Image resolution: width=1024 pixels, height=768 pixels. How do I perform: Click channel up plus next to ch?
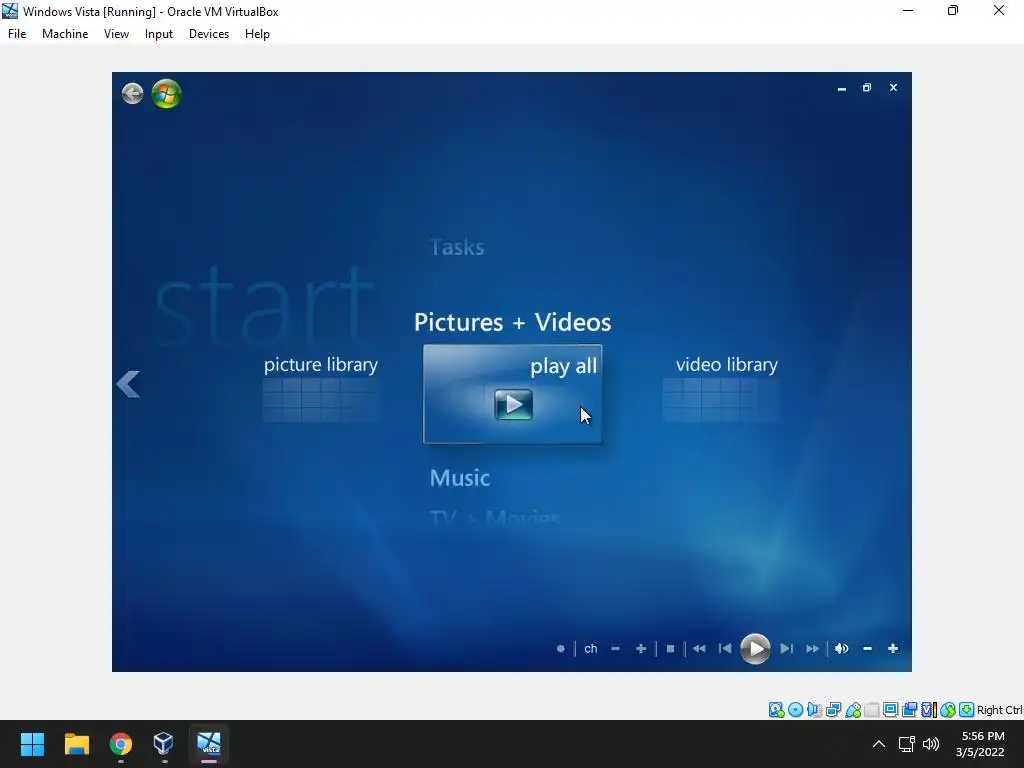(x=641, y=648)
